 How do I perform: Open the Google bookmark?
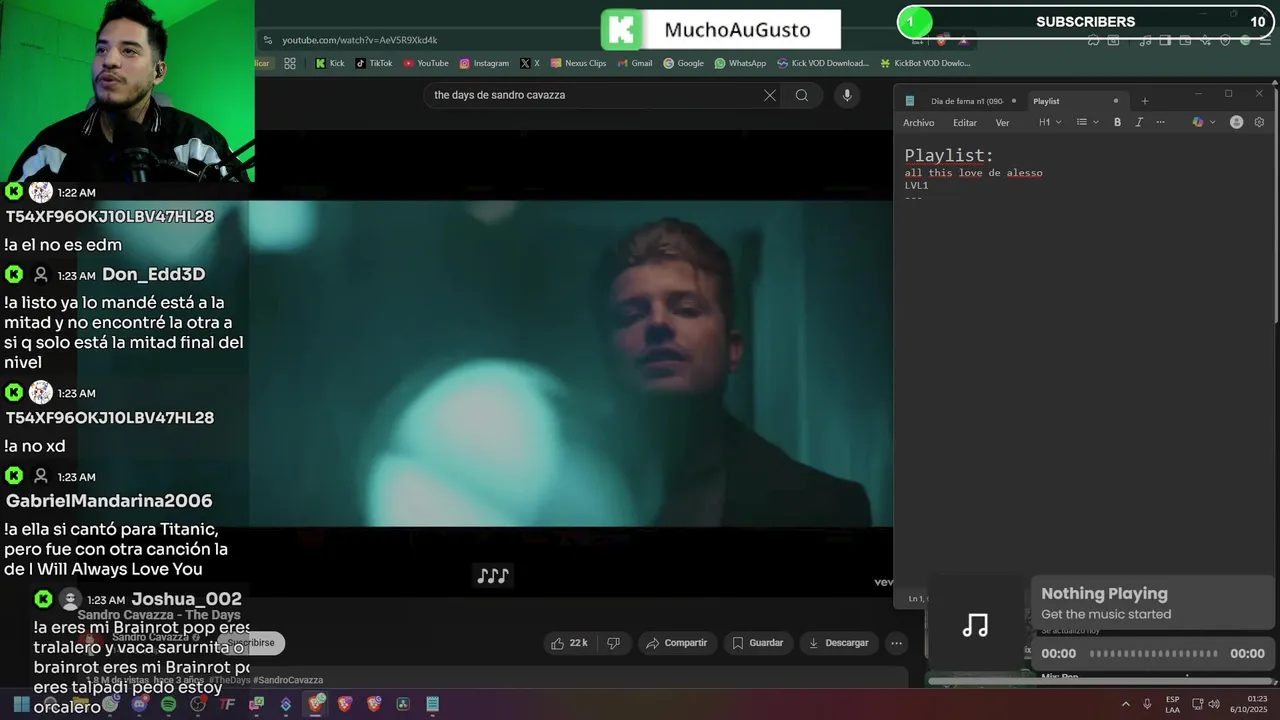pyautogui.click(x=683, y=63)
